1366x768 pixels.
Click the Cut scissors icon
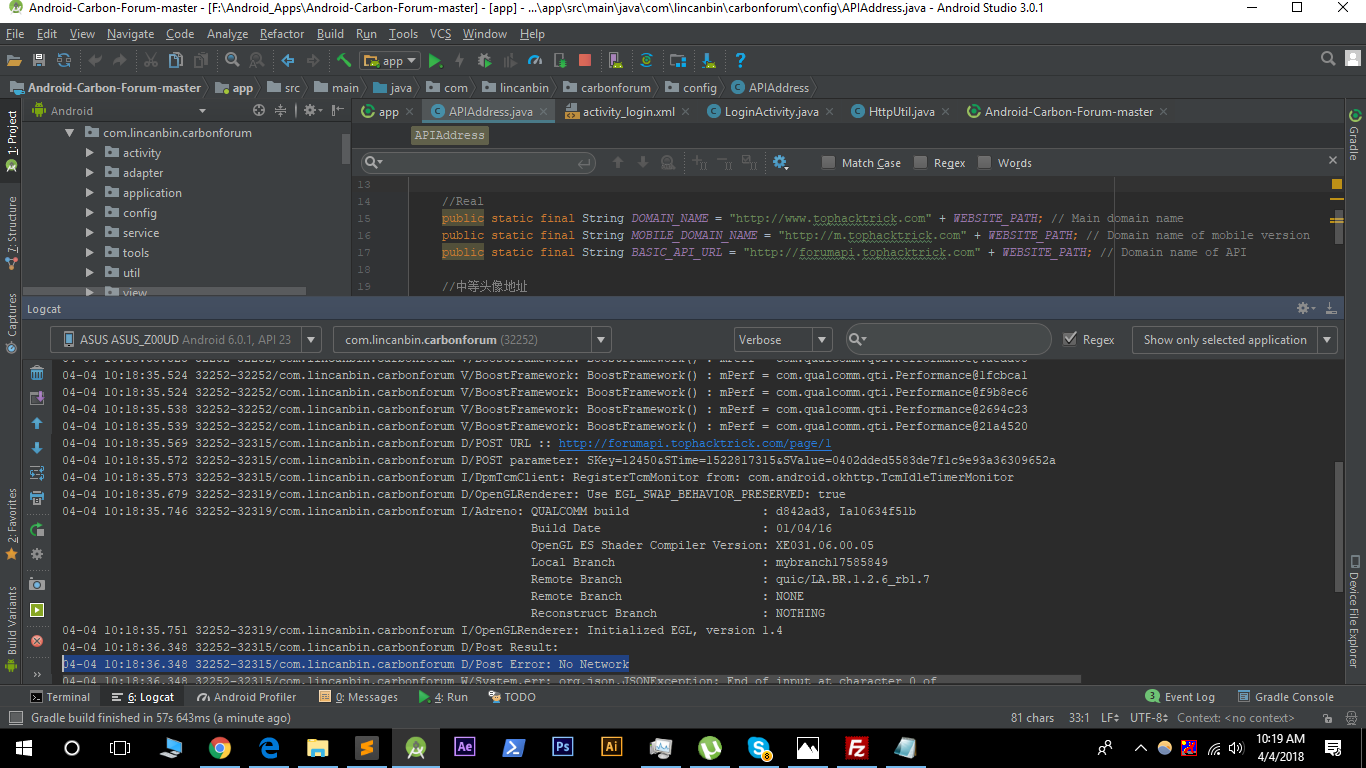150,60
